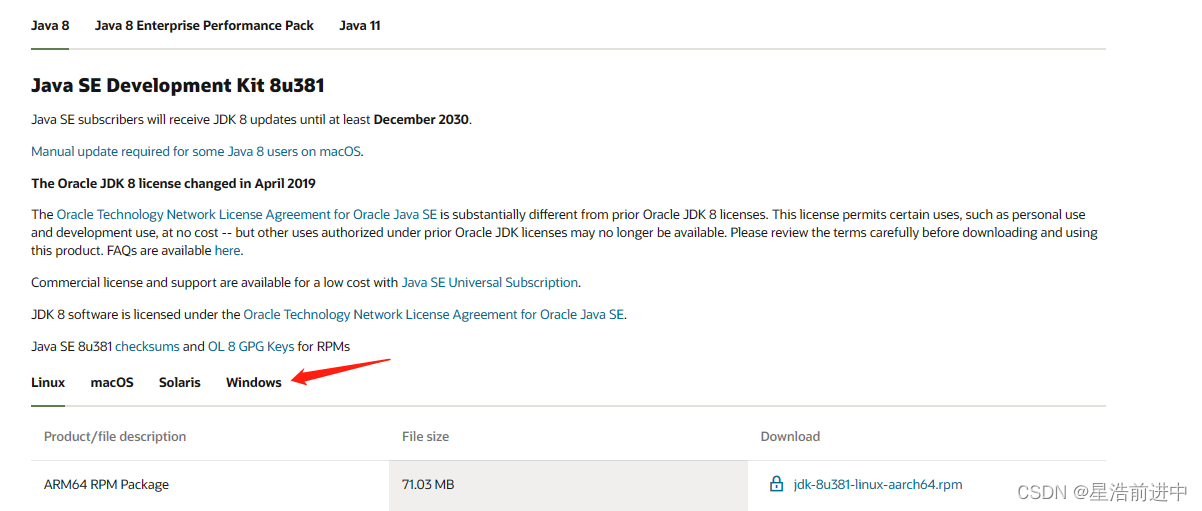Open the OL 8 GPG Keys link
Screen dimensions: 1202x511
(x=251, y=346)
